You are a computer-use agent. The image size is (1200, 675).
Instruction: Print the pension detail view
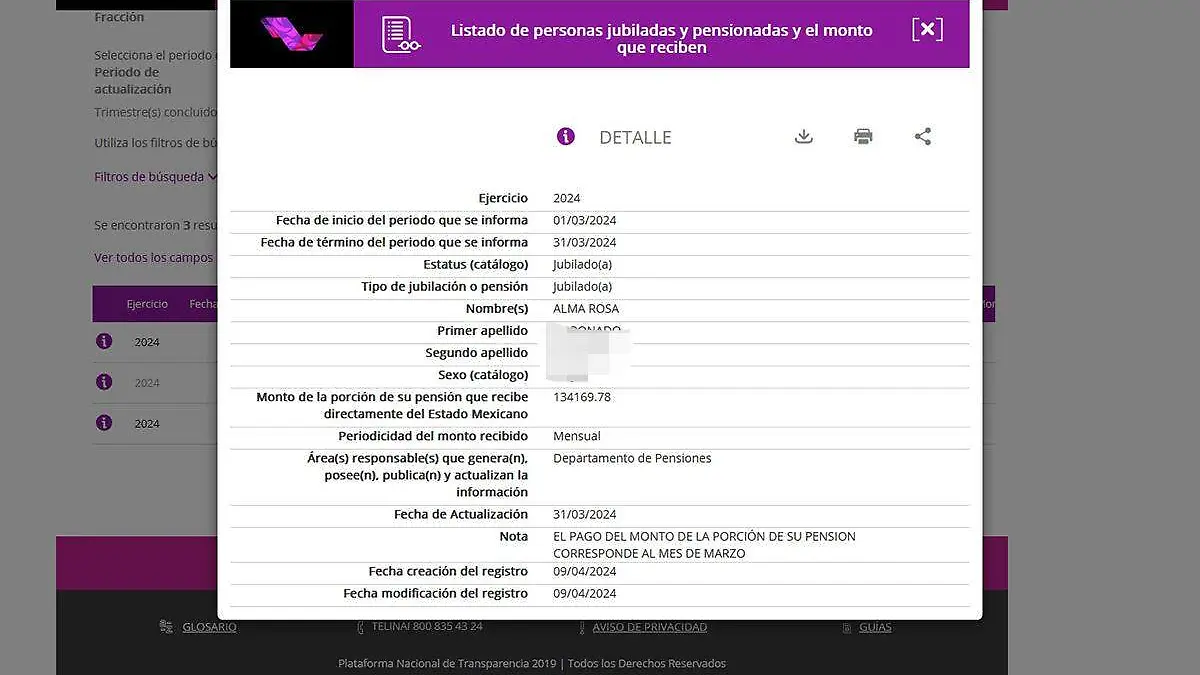[x=862, y=136]
